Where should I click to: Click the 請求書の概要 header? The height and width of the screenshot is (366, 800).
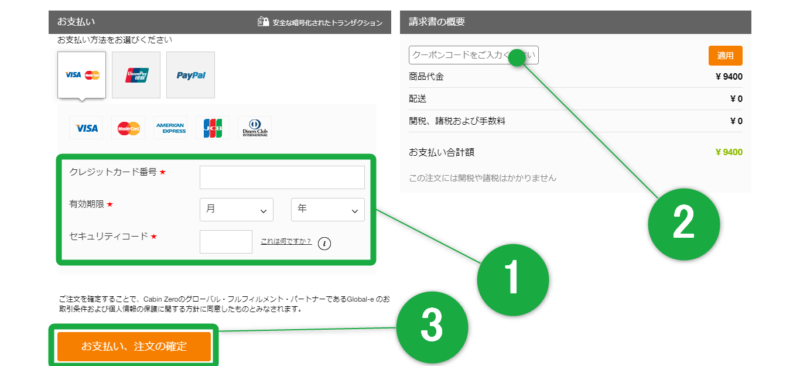pos(437,22)
